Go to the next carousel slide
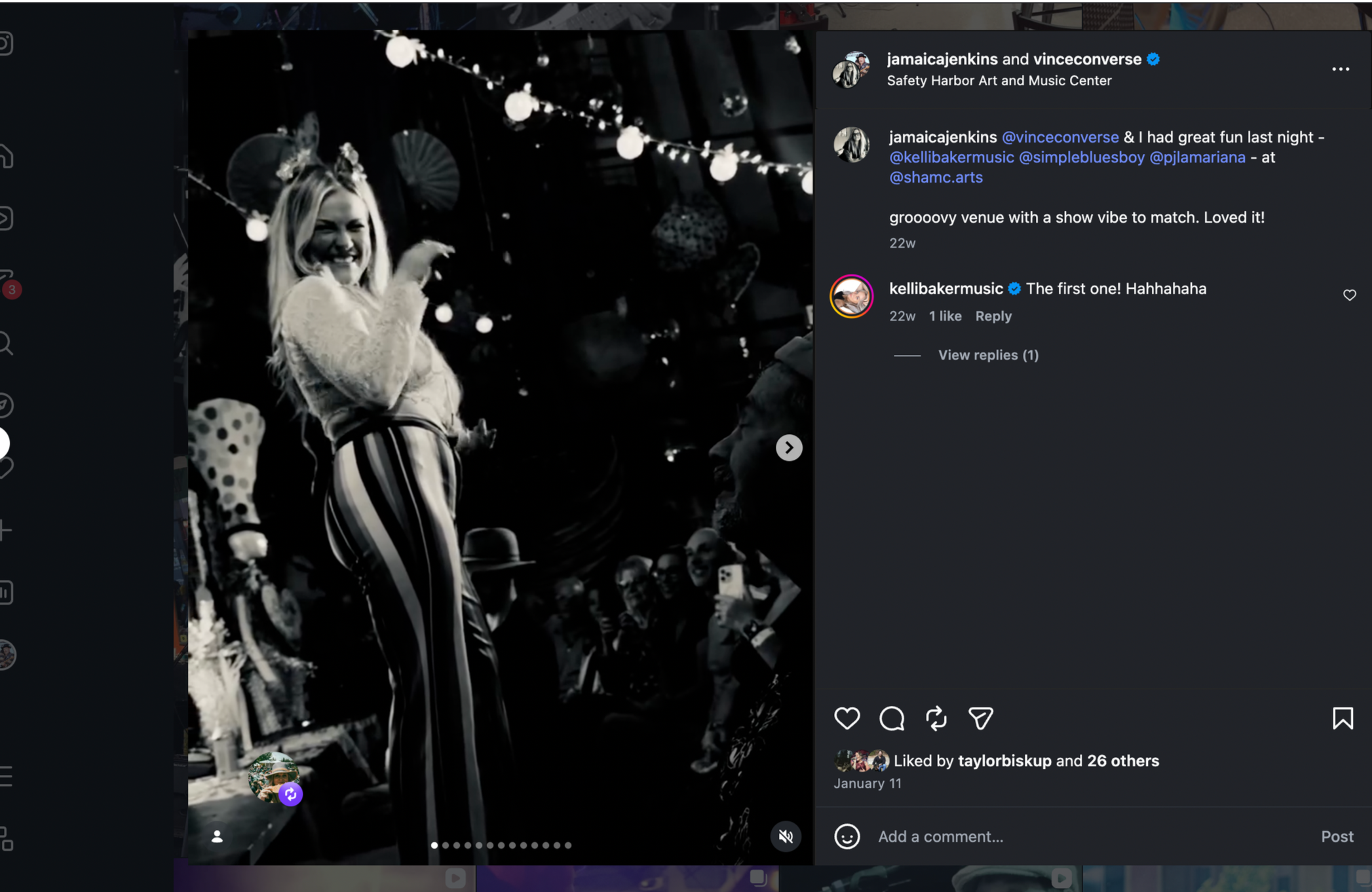 (x=789, y=448)
